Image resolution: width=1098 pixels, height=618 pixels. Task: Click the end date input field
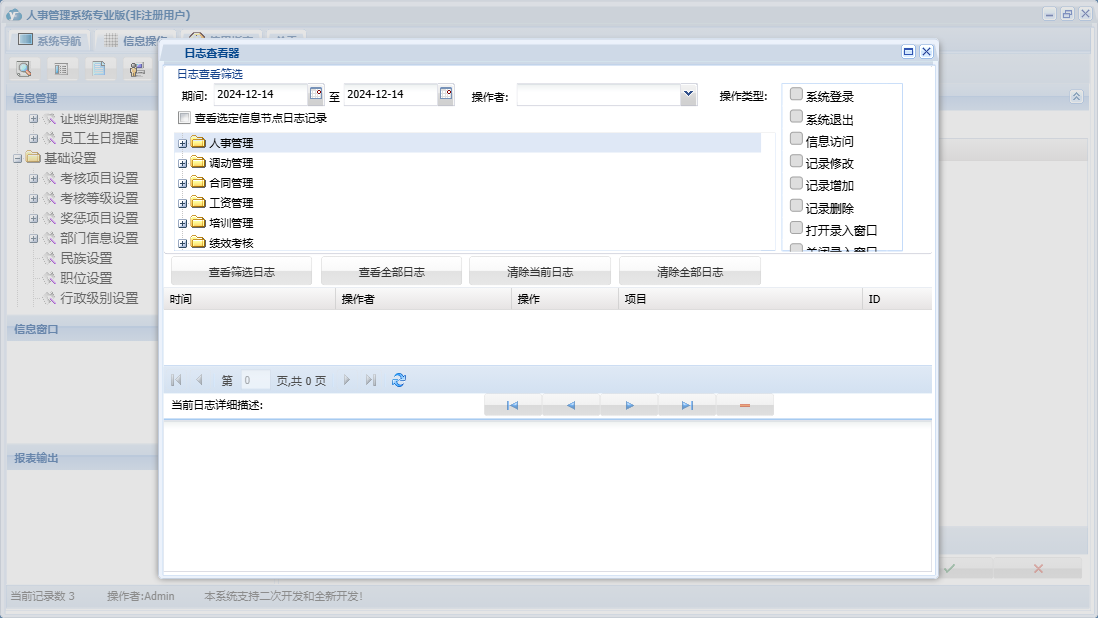coord(391,94)
